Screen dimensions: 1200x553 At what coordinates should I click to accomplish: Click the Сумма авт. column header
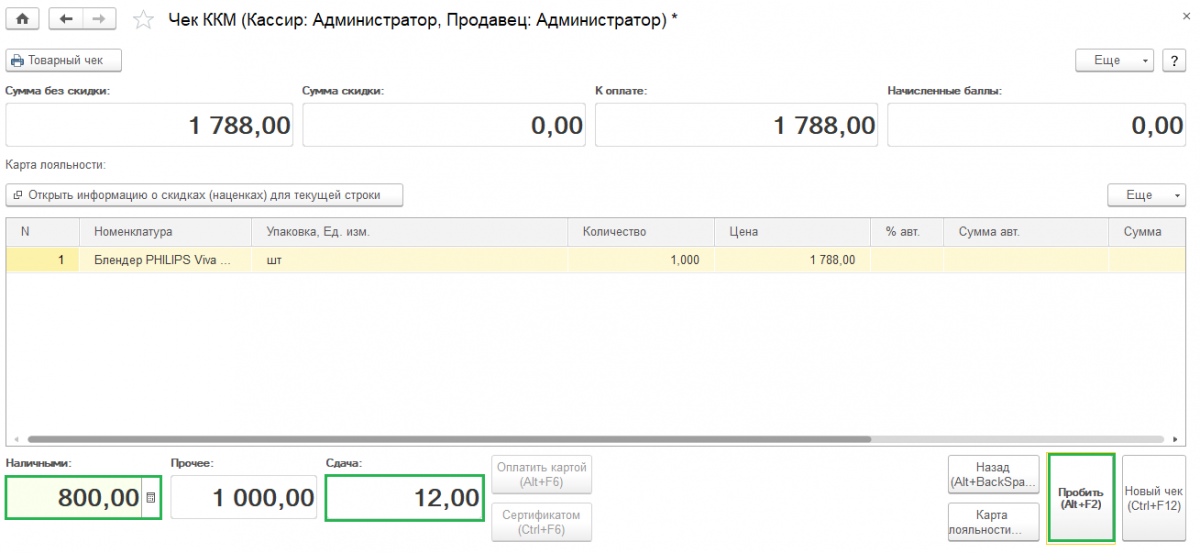click(x=1026, y=232)
